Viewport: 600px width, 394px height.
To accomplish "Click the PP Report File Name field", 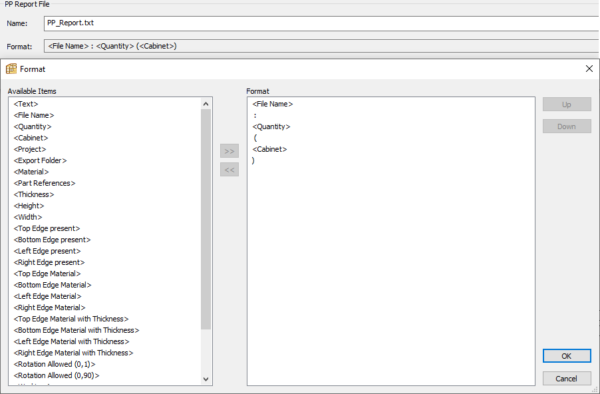I will coord(321,23).
